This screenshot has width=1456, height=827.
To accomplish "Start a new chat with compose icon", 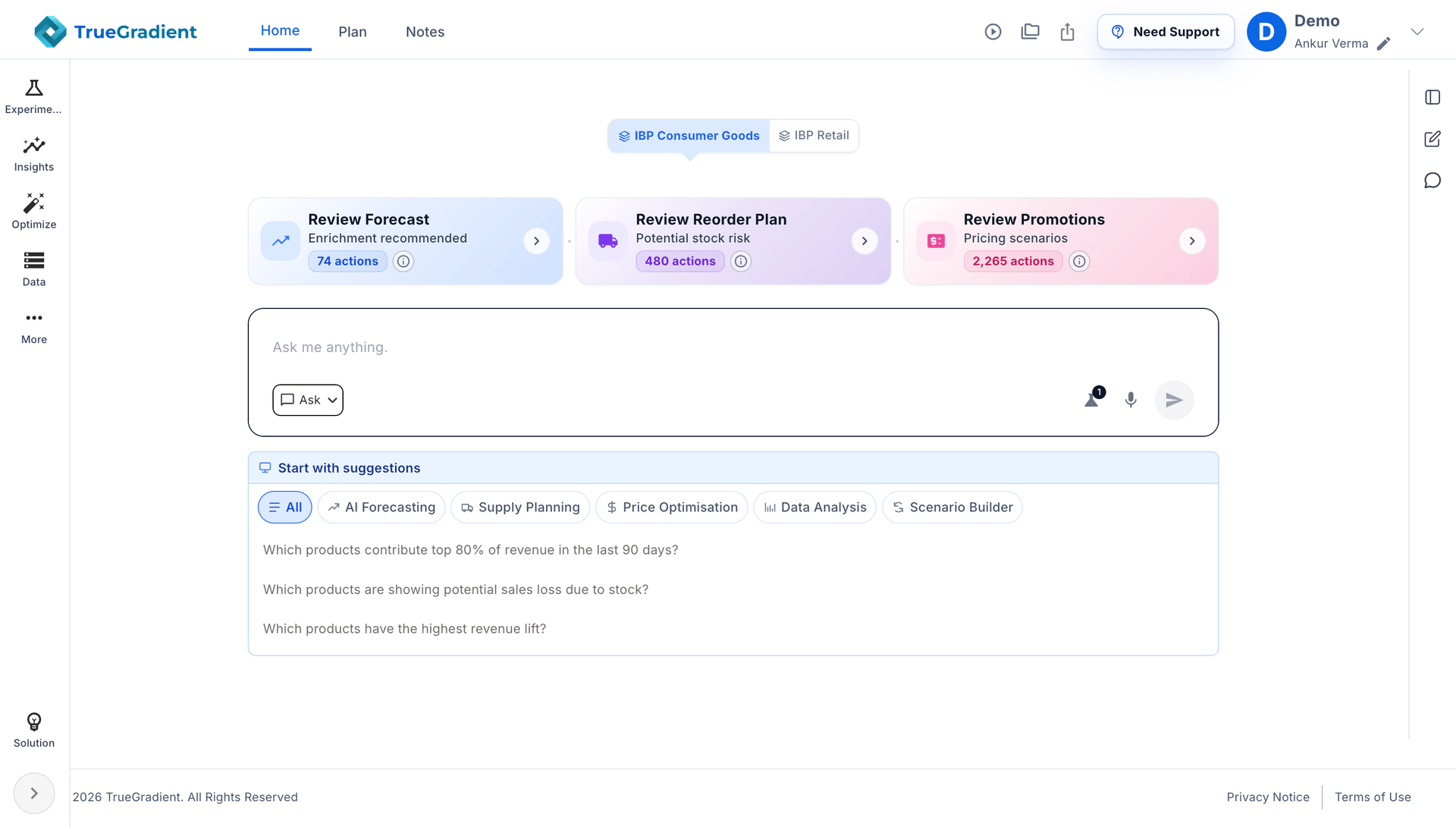I will tap(1432, 139).
